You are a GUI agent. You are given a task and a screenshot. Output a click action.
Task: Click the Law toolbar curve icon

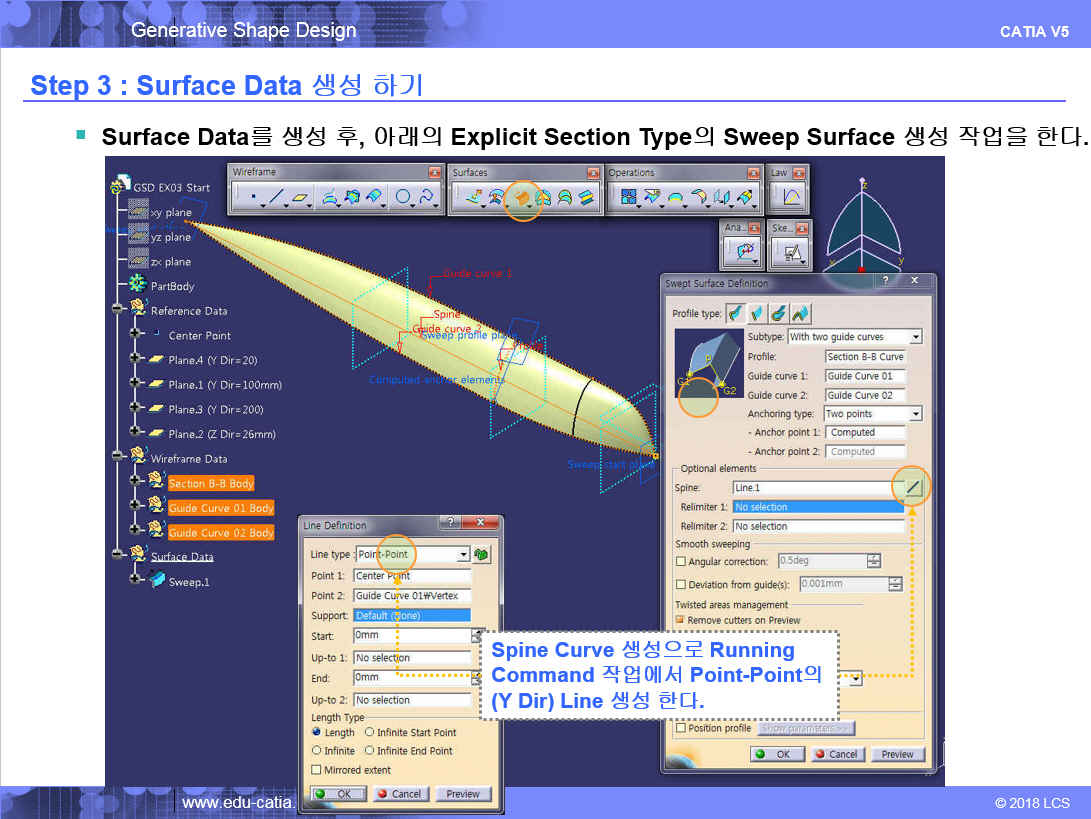pos(791,198)
